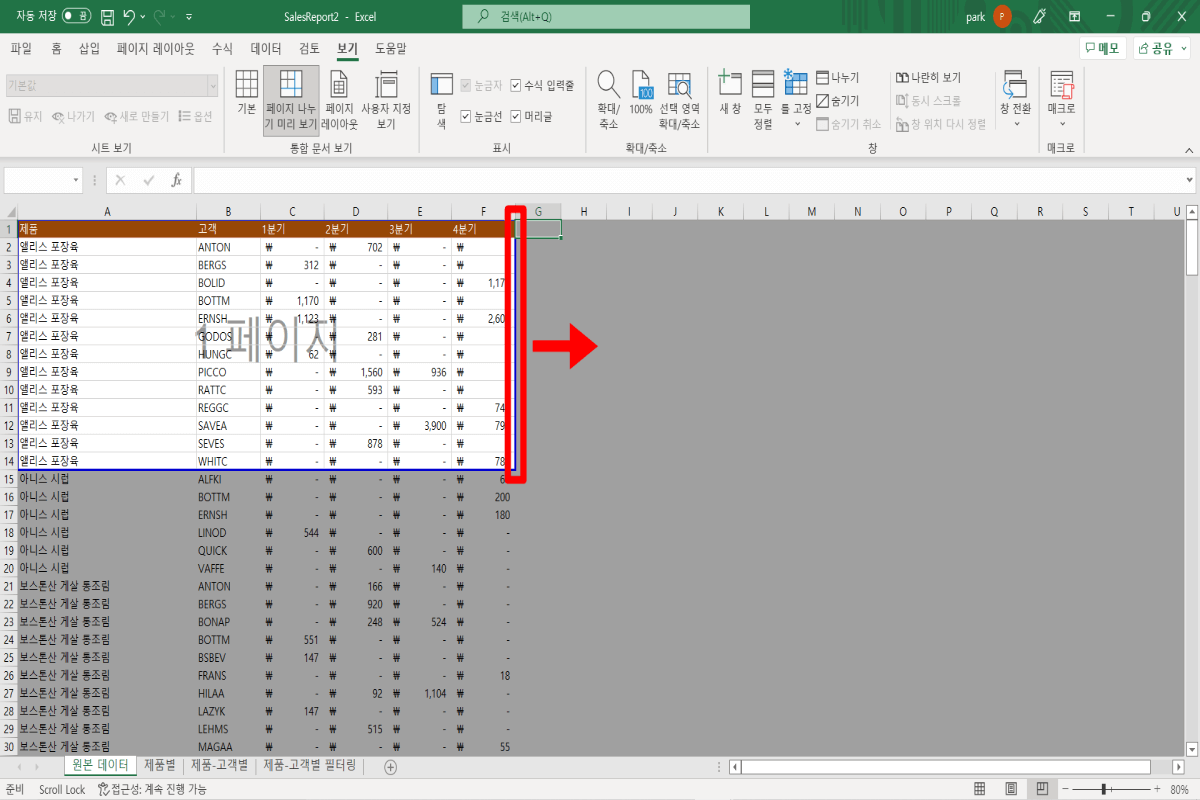Image resolution: width=1200 pixels, height=800 pixels.
Task: Click the next sheet navigation arrow
Action: [x=37, y=767]
